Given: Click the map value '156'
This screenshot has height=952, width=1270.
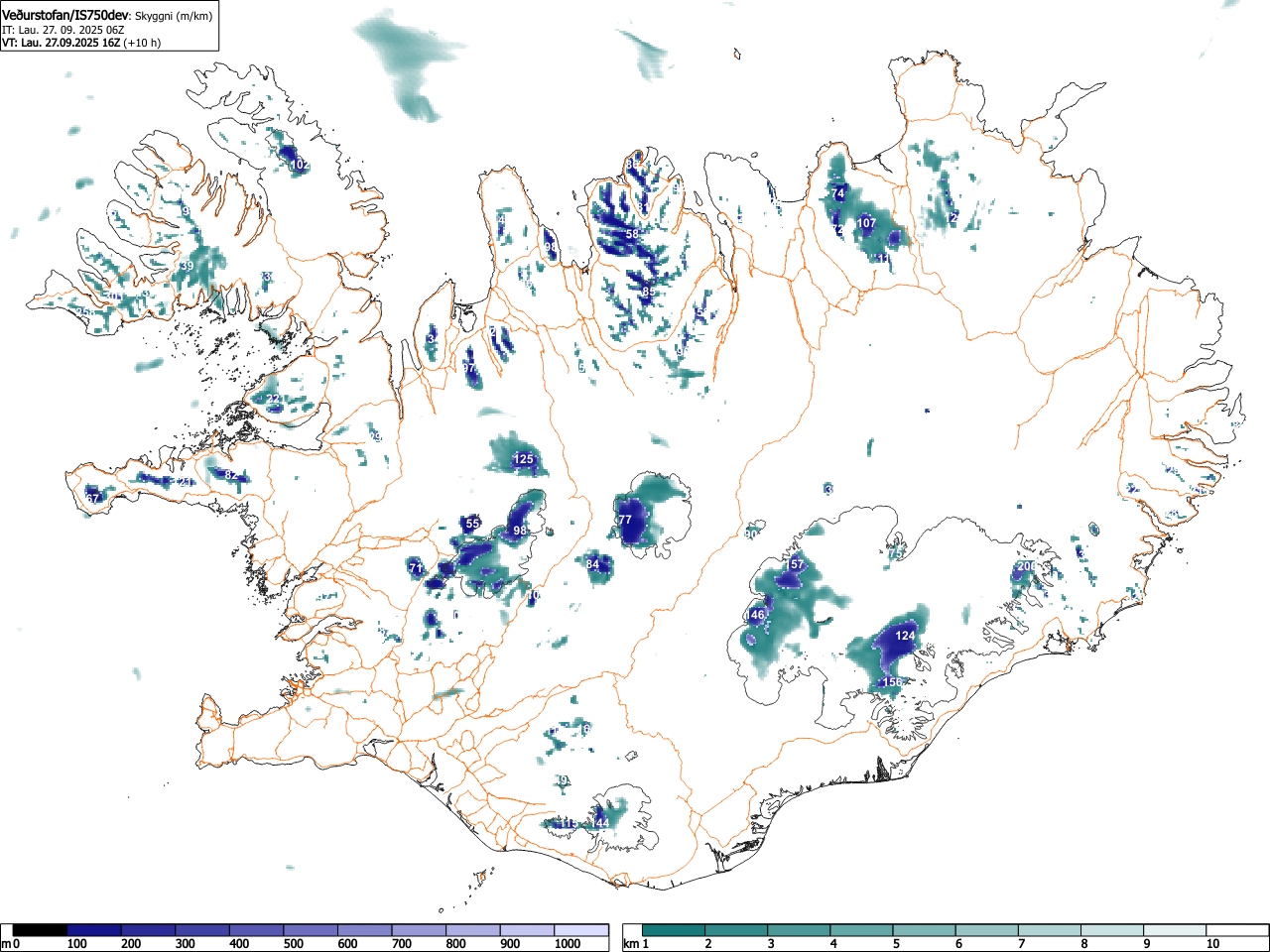Looking at the screenshot, I should click(x=893, y=682).
